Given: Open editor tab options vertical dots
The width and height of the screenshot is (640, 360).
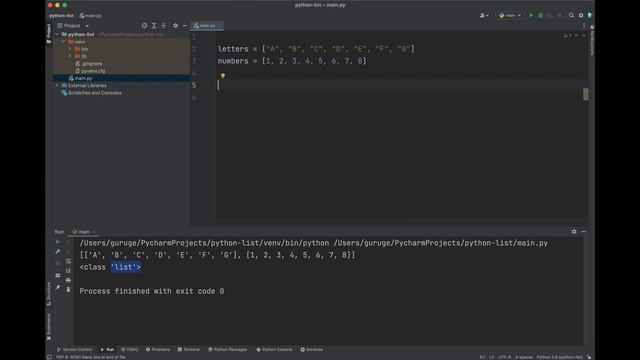Looking at the screenshot, I should coord(584,25).
